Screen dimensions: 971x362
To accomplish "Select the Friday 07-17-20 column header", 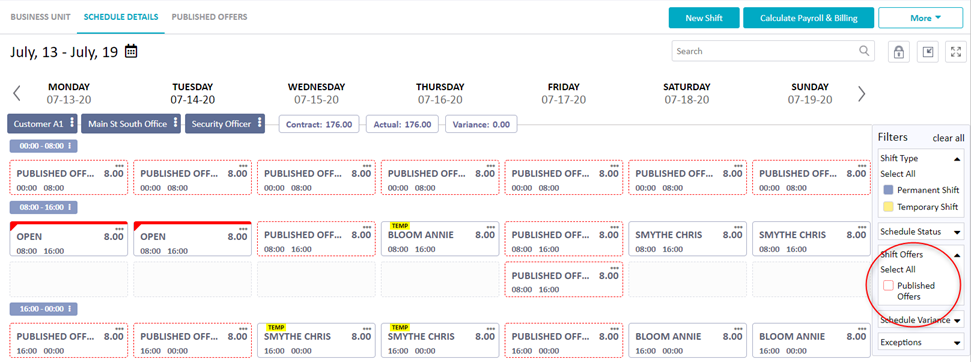I will 564,93.
